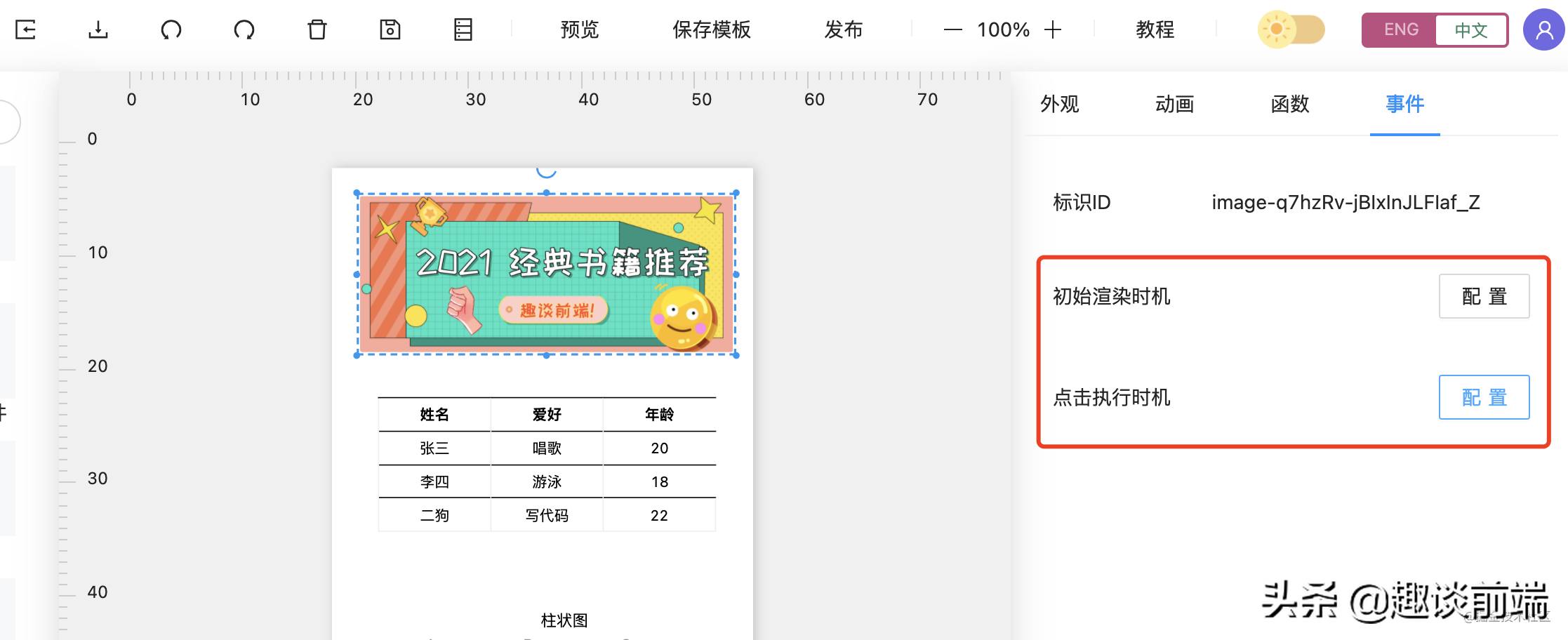Click the 预览 preview button

click(x=578, y=29)
